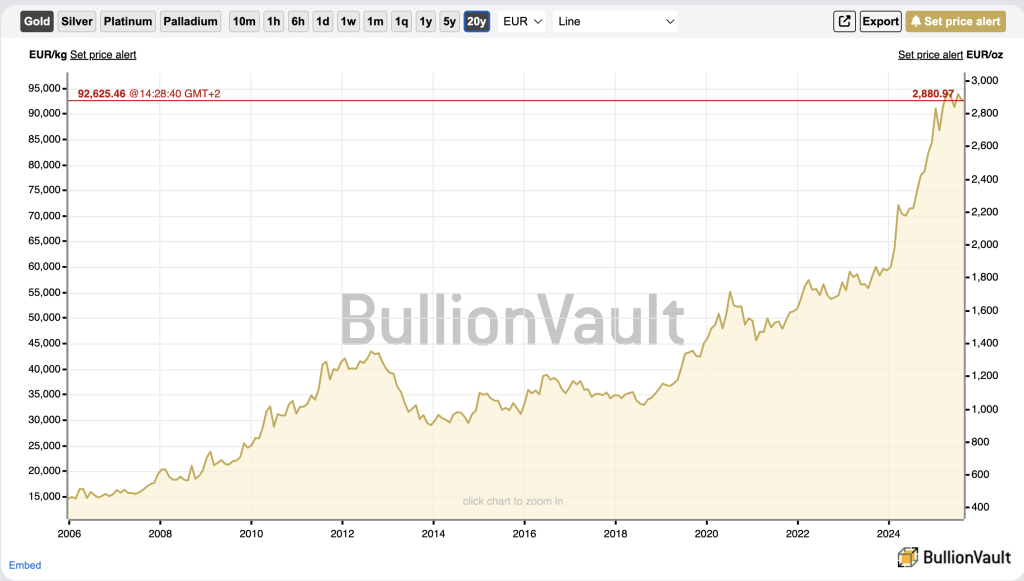This screenshot has width=1024, height=581.
Task: Select the 1d time range
Action: coord(323,22)
